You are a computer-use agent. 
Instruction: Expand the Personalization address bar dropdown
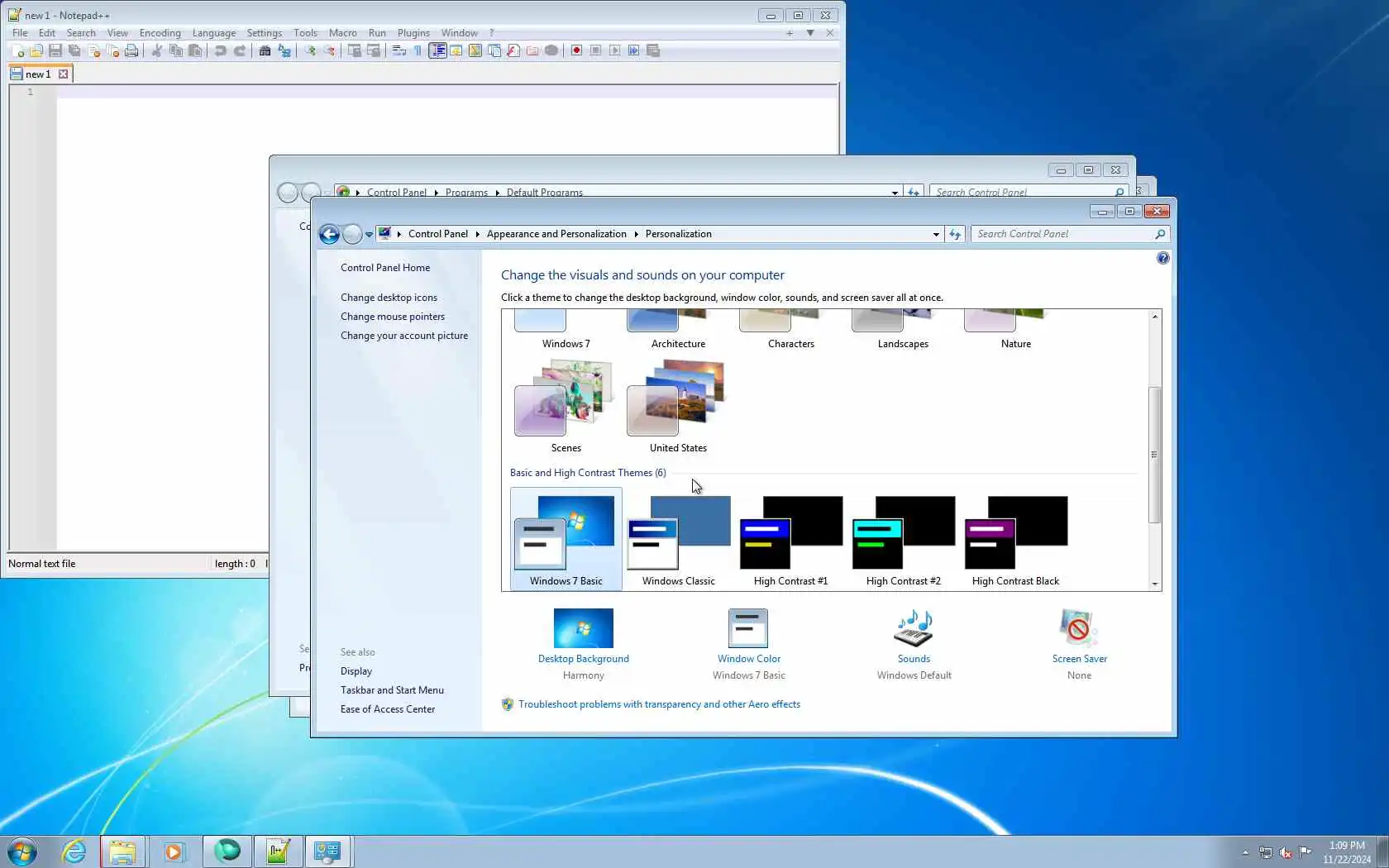click(x=936, y=235)
